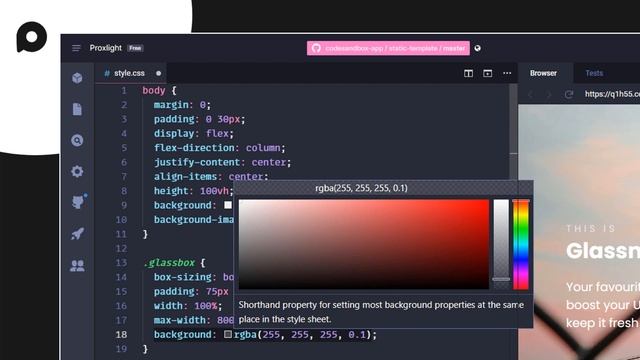Click the white color swatch on line 9

click(228, 205)
